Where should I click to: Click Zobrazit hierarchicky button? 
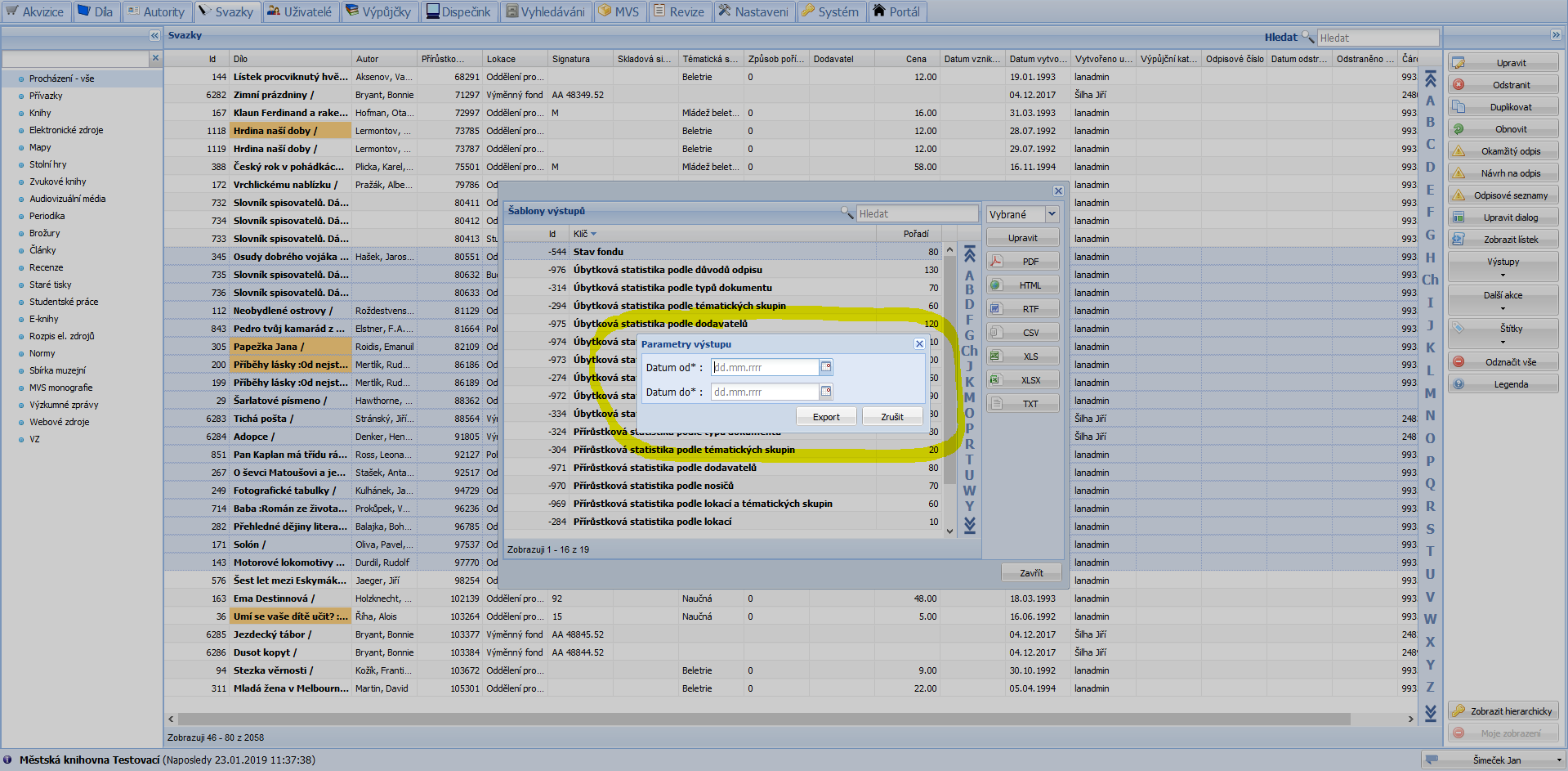coord(1503,711)
